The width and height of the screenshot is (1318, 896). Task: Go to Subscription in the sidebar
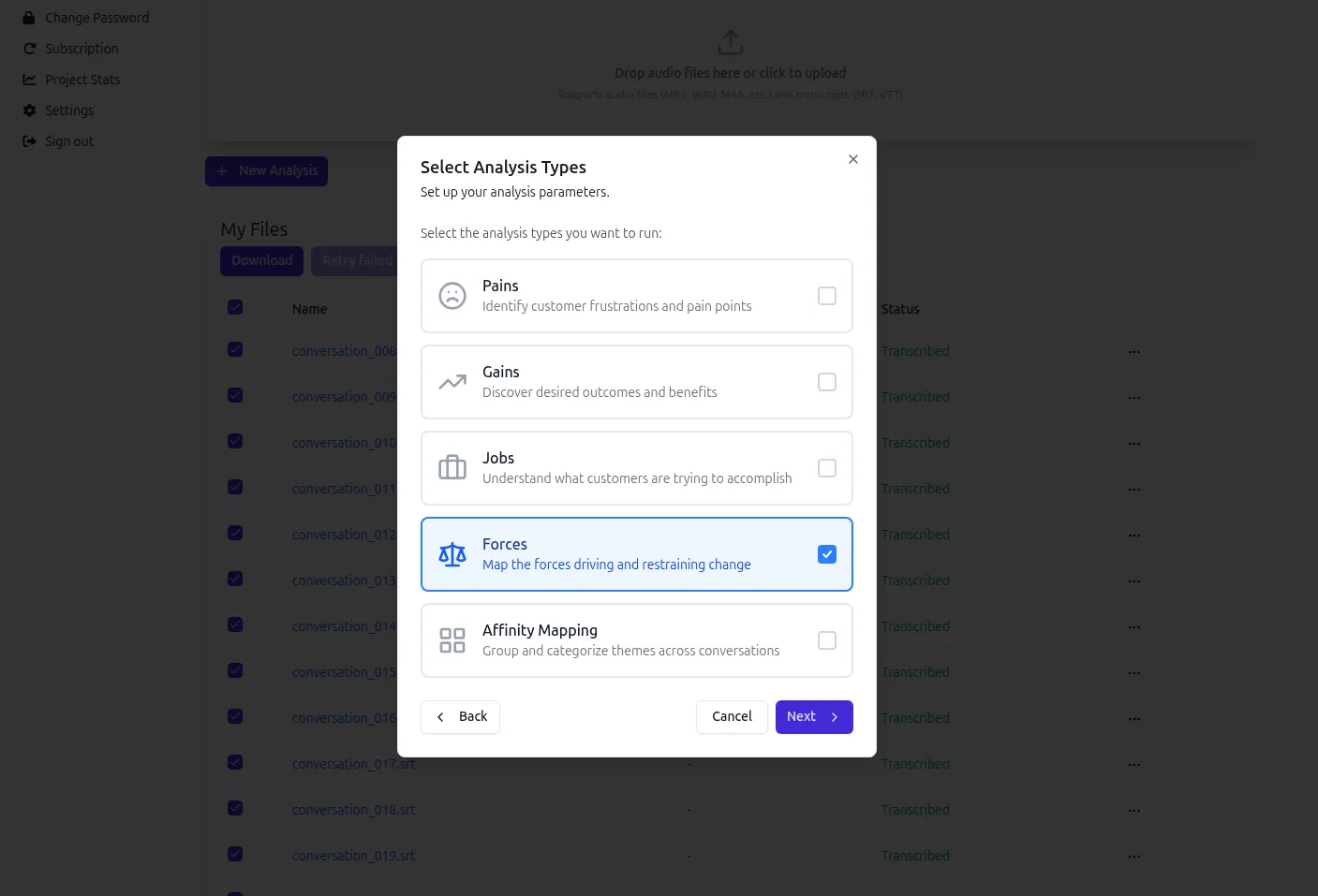tap(81, 49)
